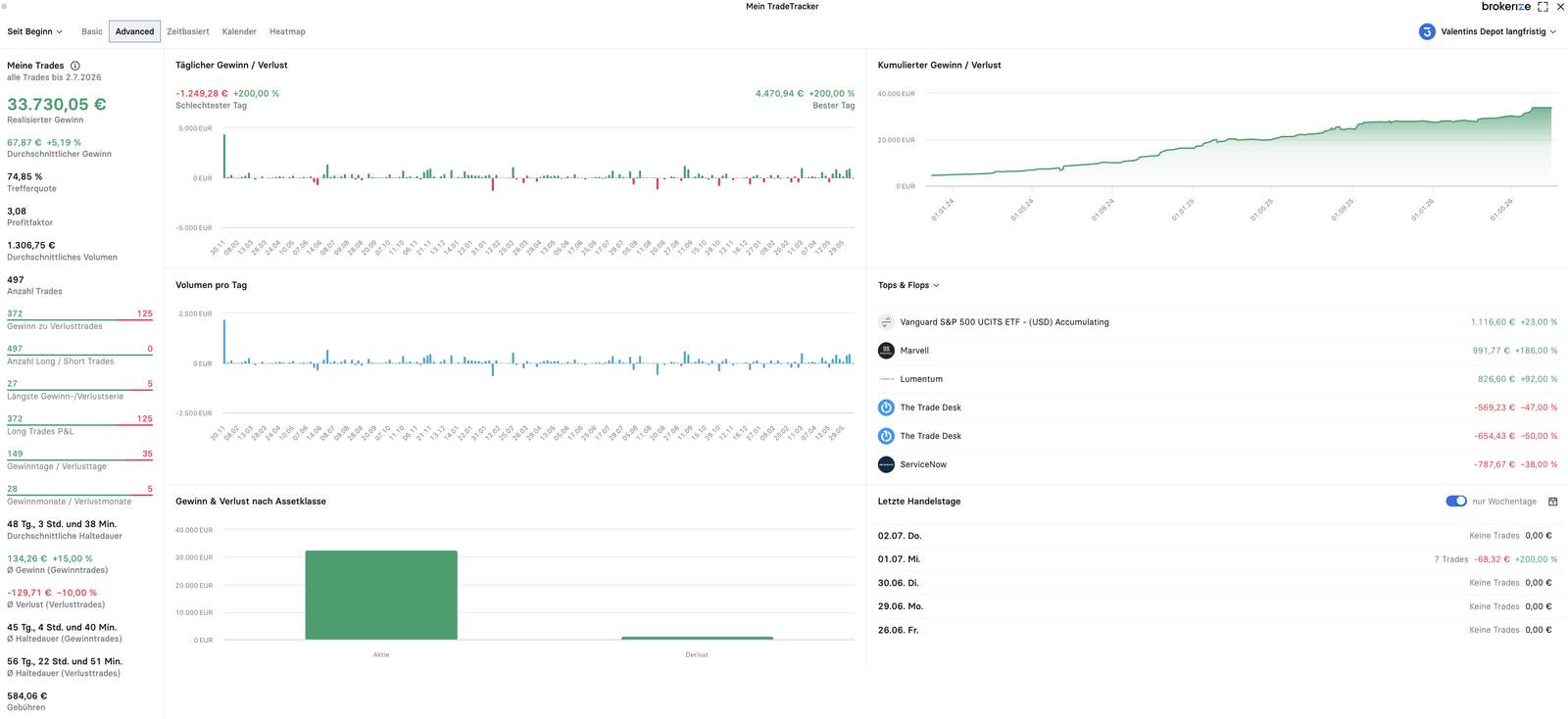Click the Vanguard S&P 500 ETF icon
This screenshot has width=1568, height=719.
[x=886, y=322]
